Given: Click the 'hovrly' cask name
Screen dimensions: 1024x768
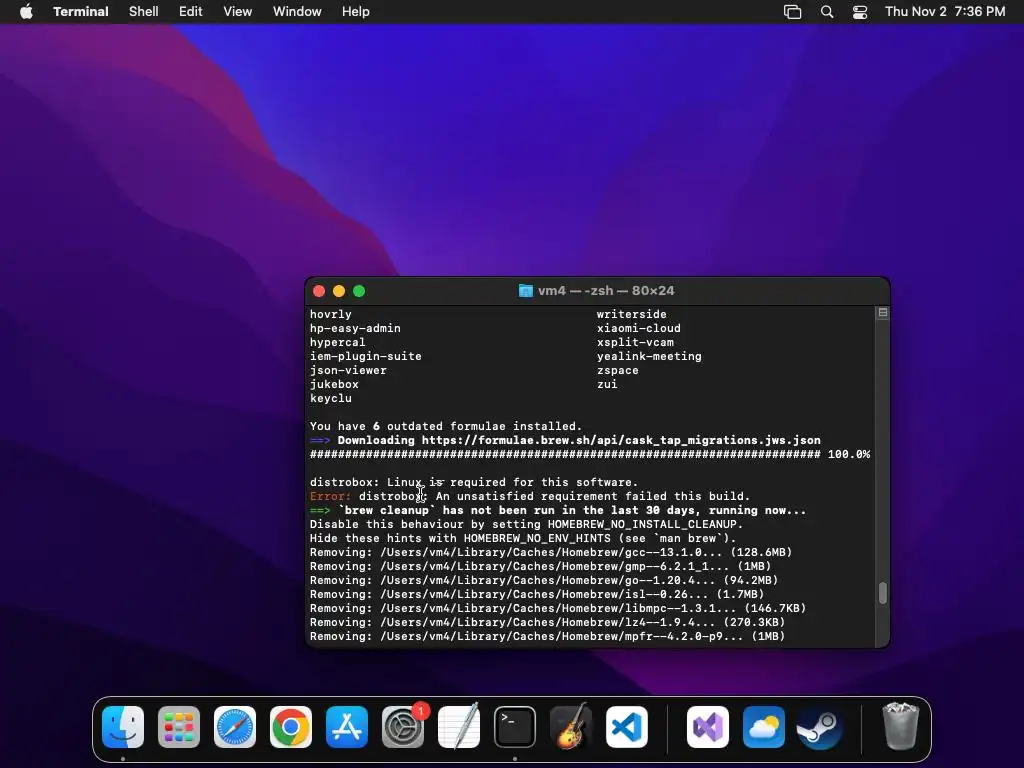Looking at the screenshot, I should tap(330, 314).
